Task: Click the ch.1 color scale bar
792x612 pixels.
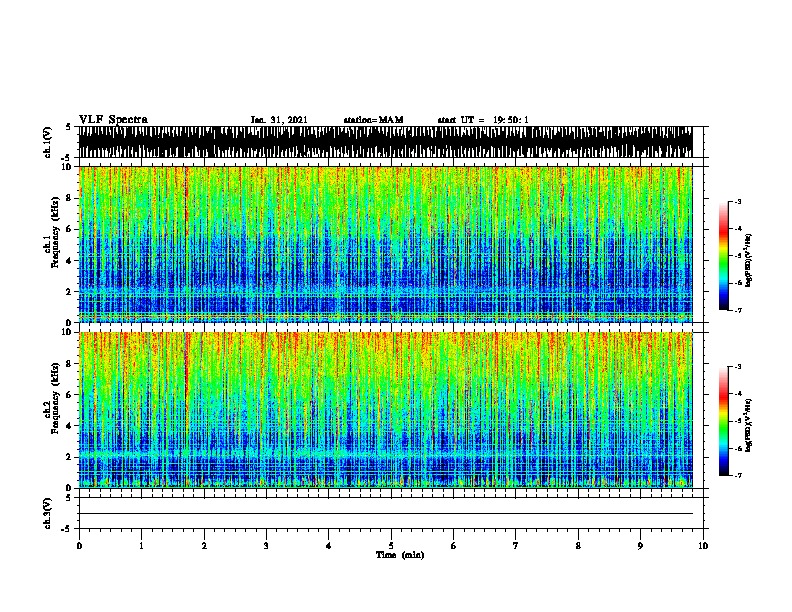Action: pyautogui.click(x=723, y=256)
